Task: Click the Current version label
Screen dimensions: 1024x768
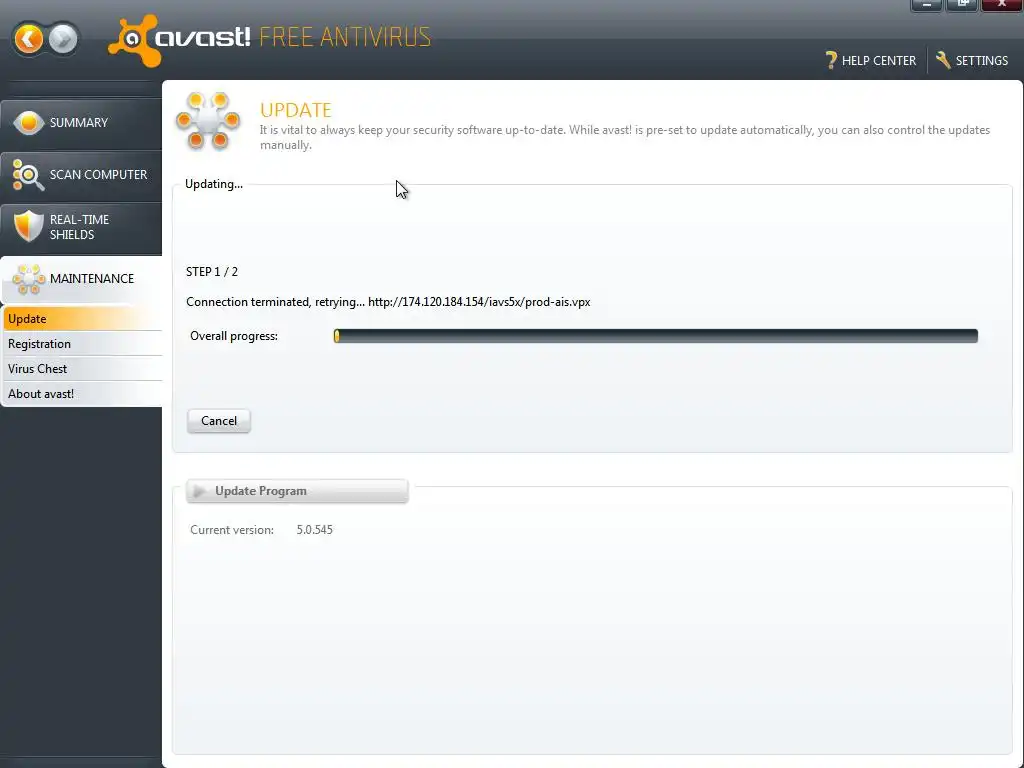Action: [232, 530]
